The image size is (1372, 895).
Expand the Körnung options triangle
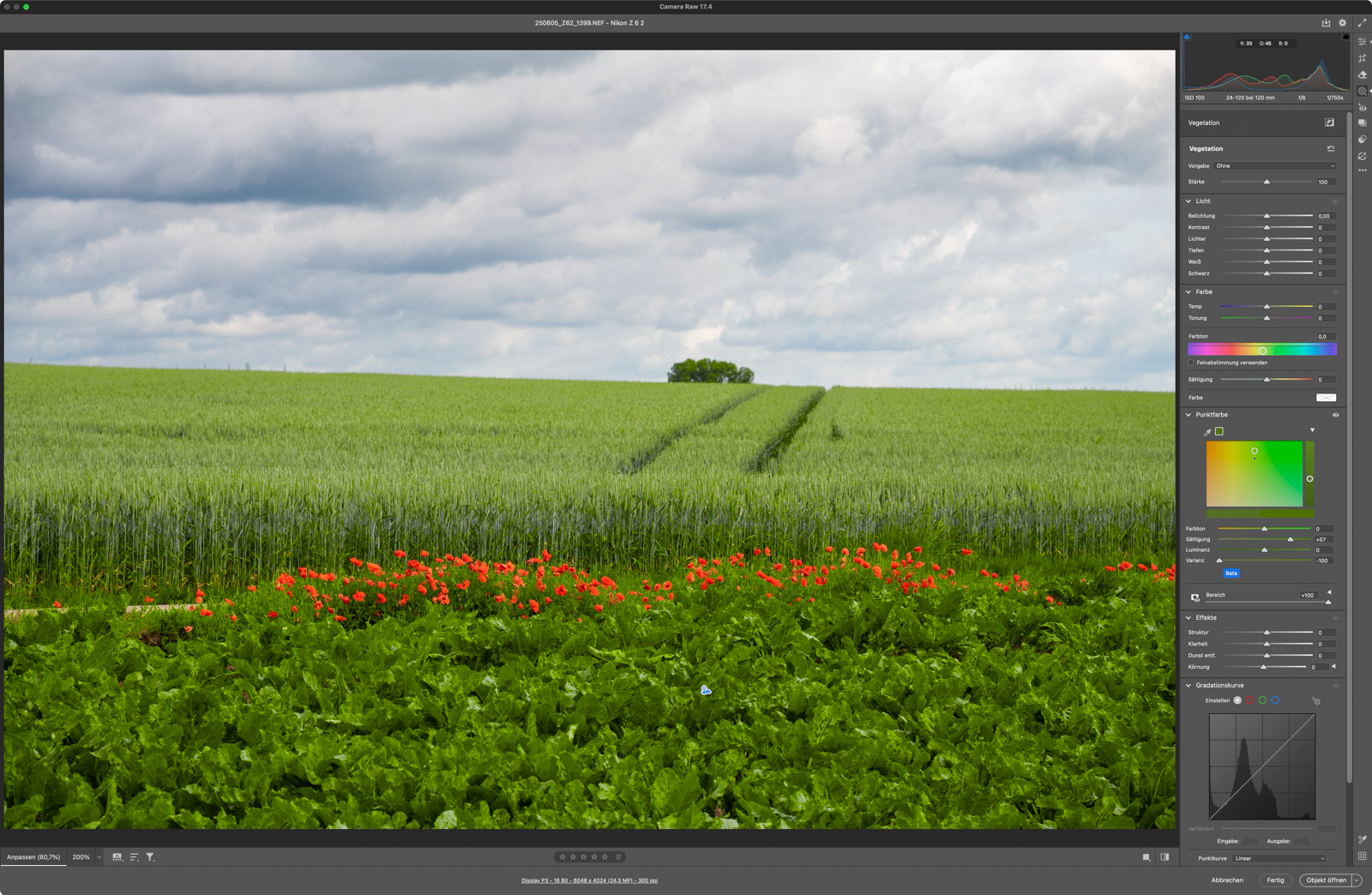click(x=1333, y=666)
